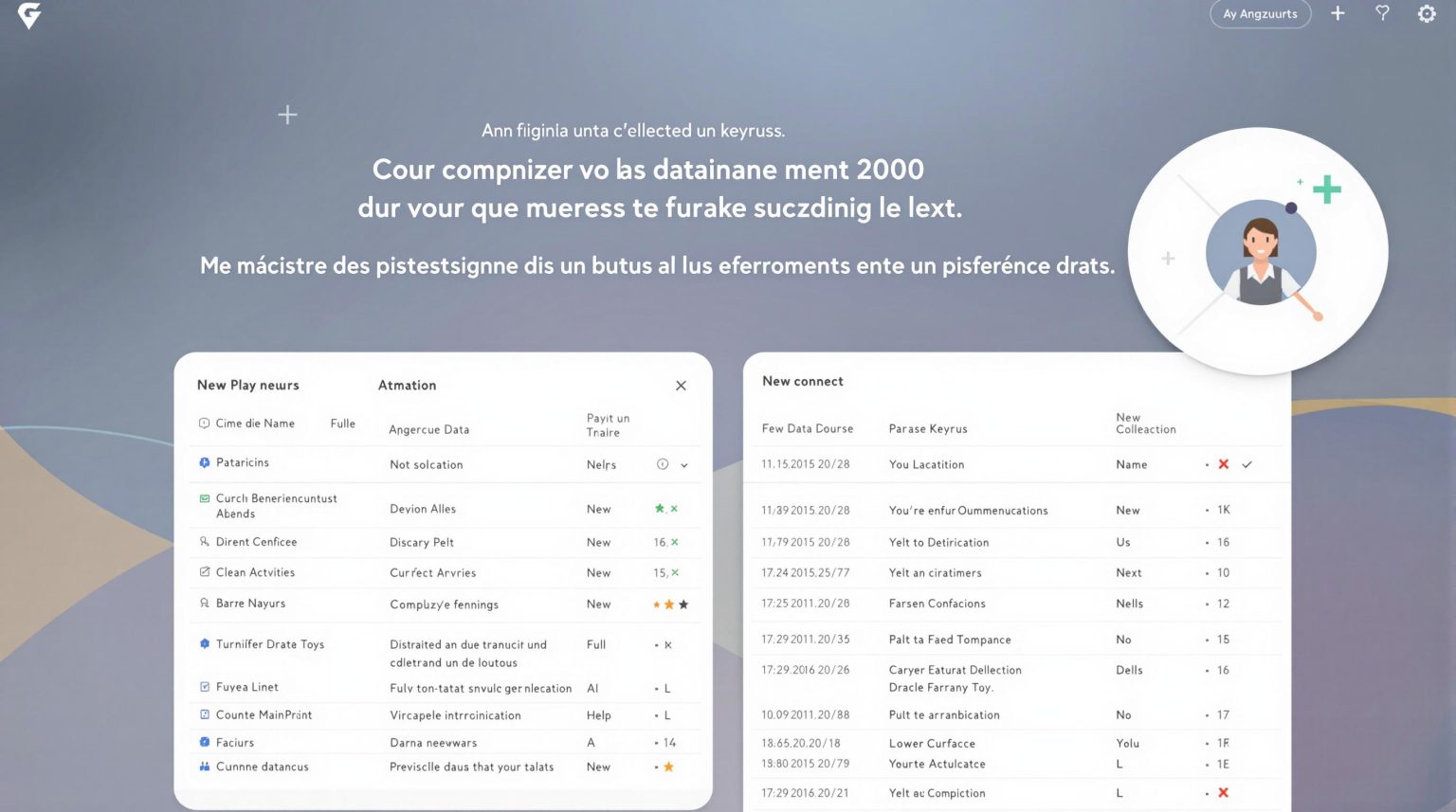Click the black star in Compluzy'e fennings row

point(683,604)
